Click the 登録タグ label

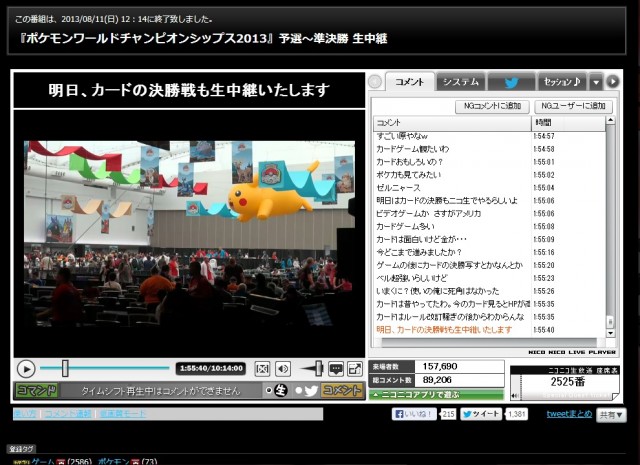click(x=22, y=449)
